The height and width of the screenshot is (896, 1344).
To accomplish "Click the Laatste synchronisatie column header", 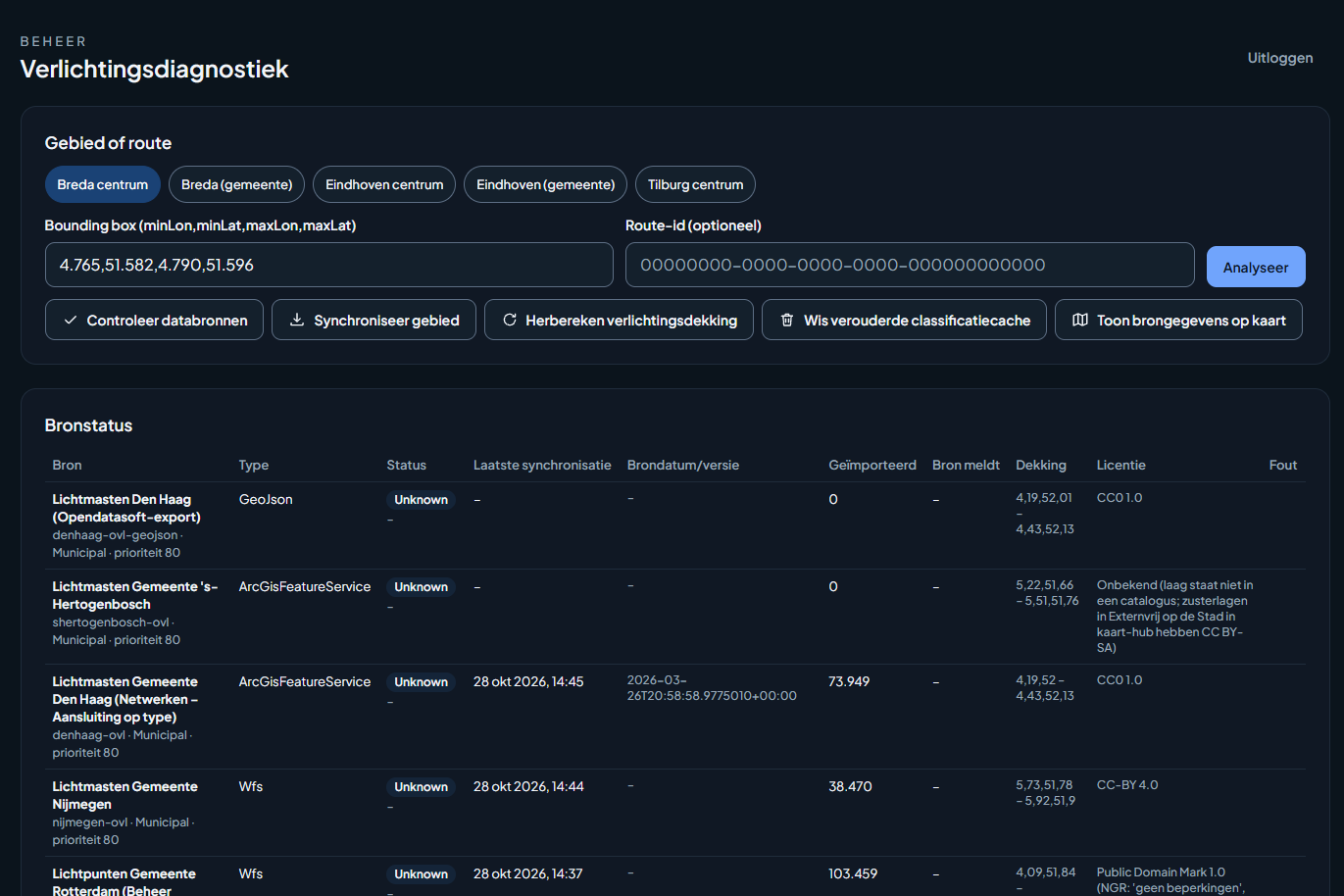I will [542, 465].
